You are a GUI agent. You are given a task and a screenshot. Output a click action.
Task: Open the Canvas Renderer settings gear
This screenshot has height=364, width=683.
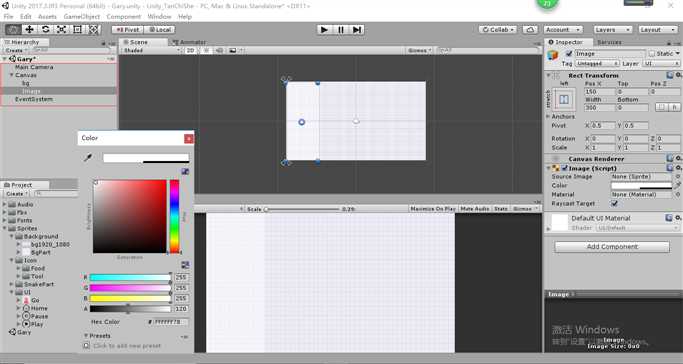tap(678, 158)
